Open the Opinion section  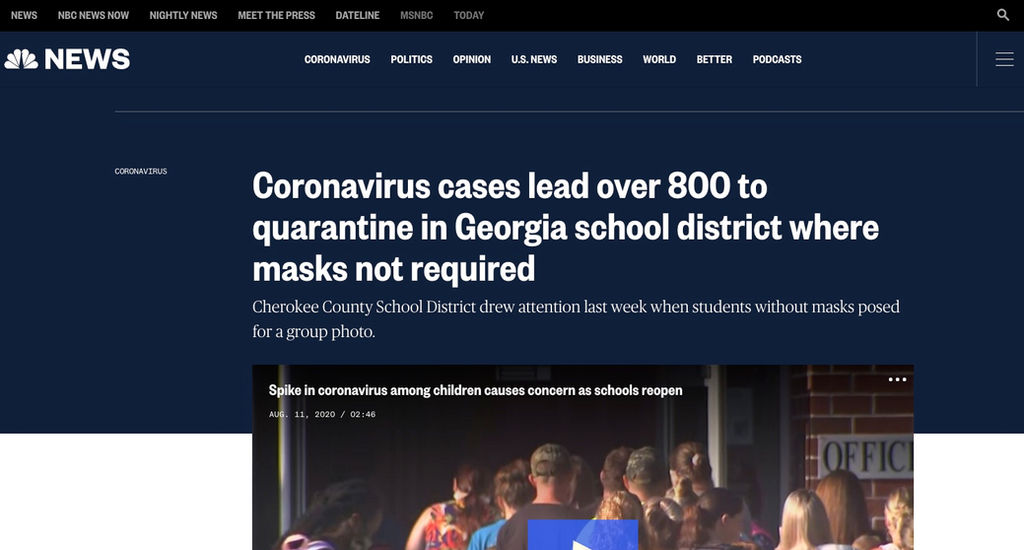[x=472, y=59]
